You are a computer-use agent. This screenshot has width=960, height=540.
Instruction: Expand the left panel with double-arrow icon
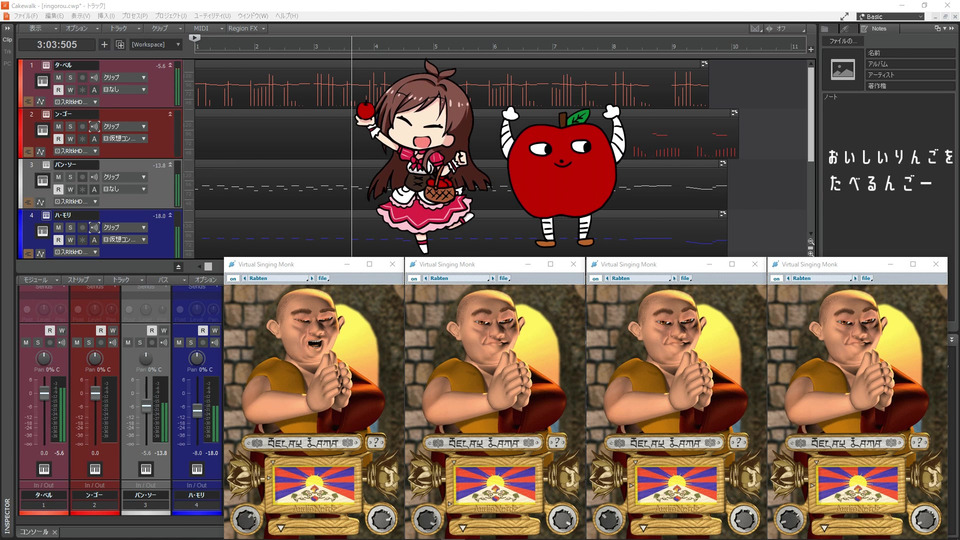[x=7, y=28]
